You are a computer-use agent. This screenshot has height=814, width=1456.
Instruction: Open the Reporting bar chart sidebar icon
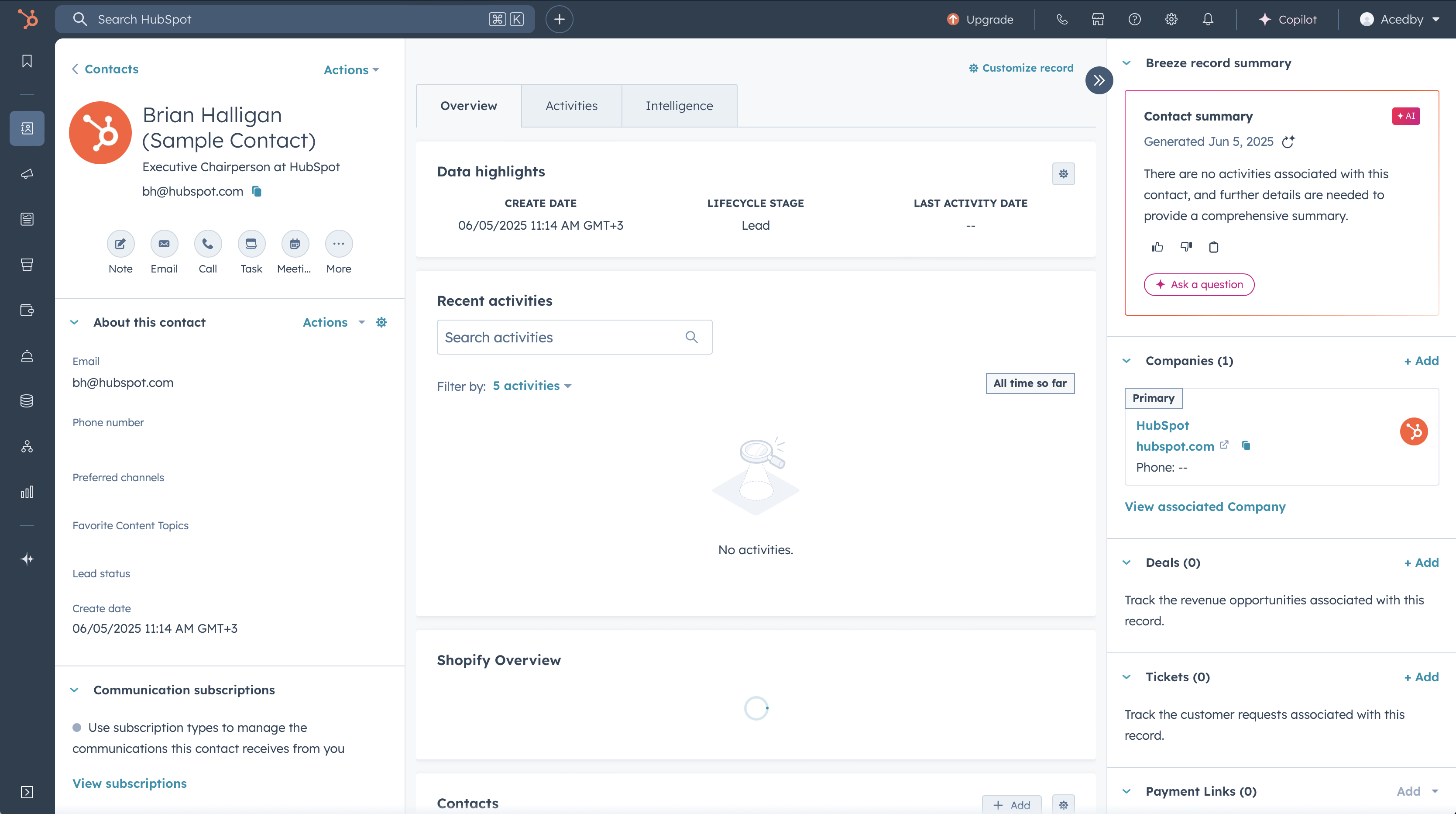(27, 492)
